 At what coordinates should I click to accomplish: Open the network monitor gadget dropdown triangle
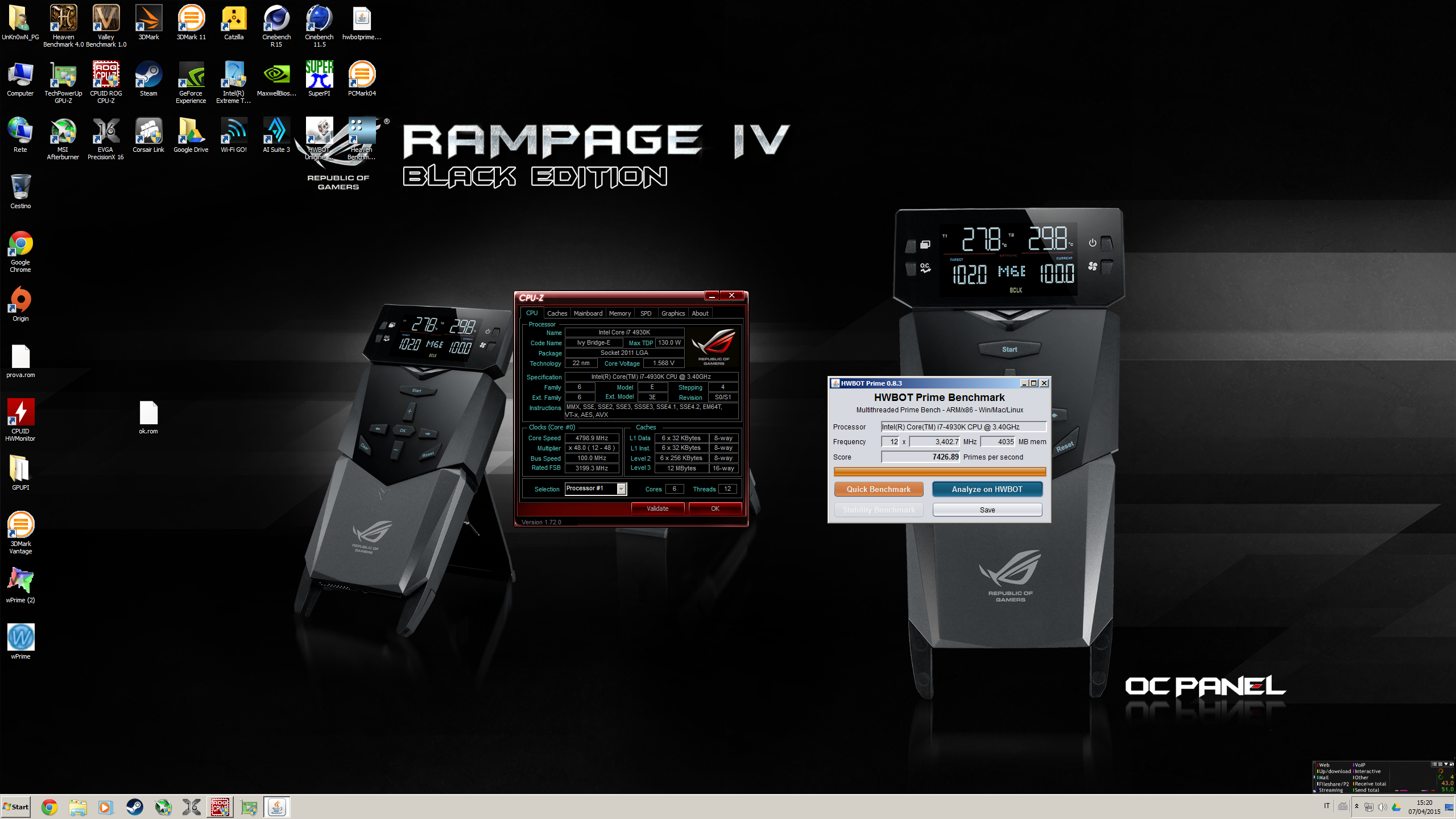[1446, 764]
